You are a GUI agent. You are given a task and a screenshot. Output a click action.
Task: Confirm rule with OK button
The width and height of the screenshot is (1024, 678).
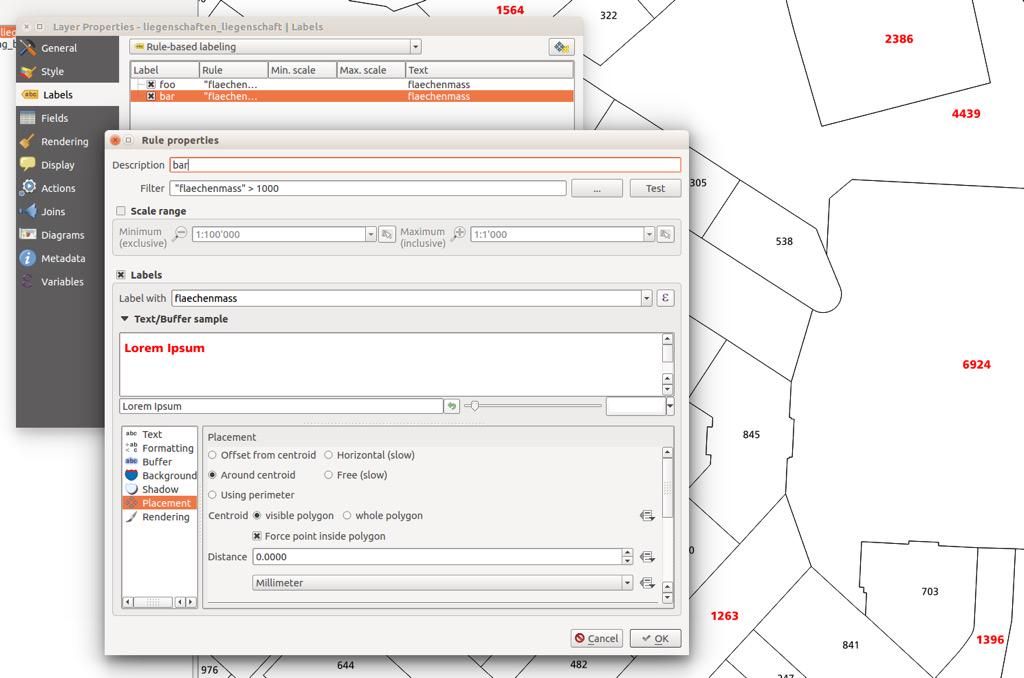click(655, 638)
